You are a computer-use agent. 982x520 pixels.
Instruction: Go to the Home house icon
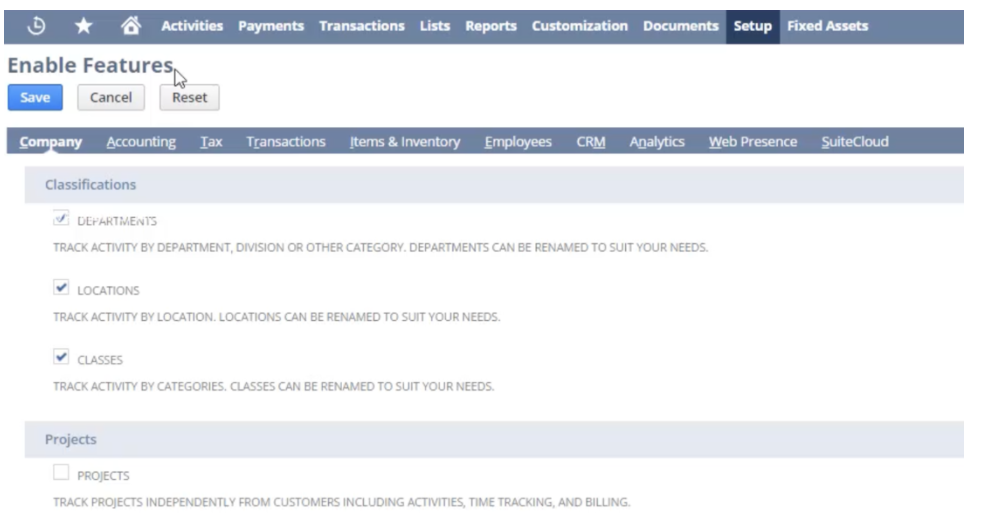pyautogui.click(x=130, y=26)
